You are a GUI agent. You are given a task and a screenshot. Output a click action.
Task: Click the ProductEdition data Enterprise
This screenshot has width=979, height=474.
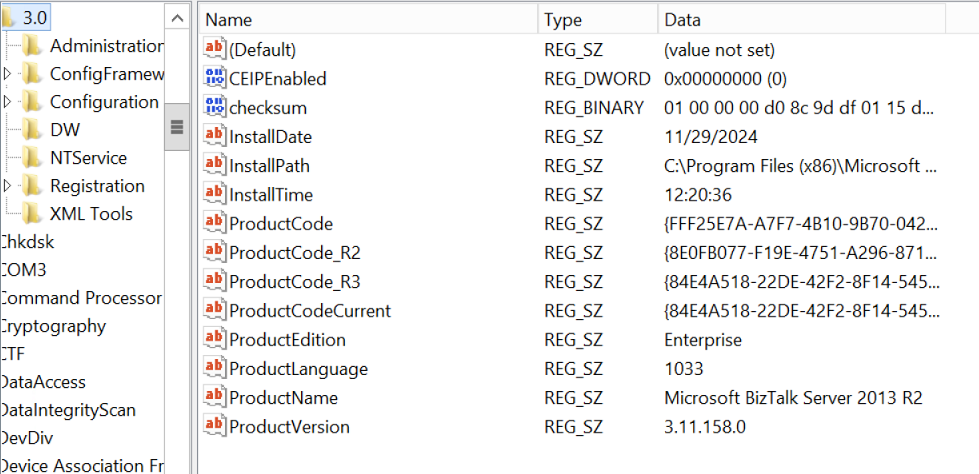pos(703,340)
